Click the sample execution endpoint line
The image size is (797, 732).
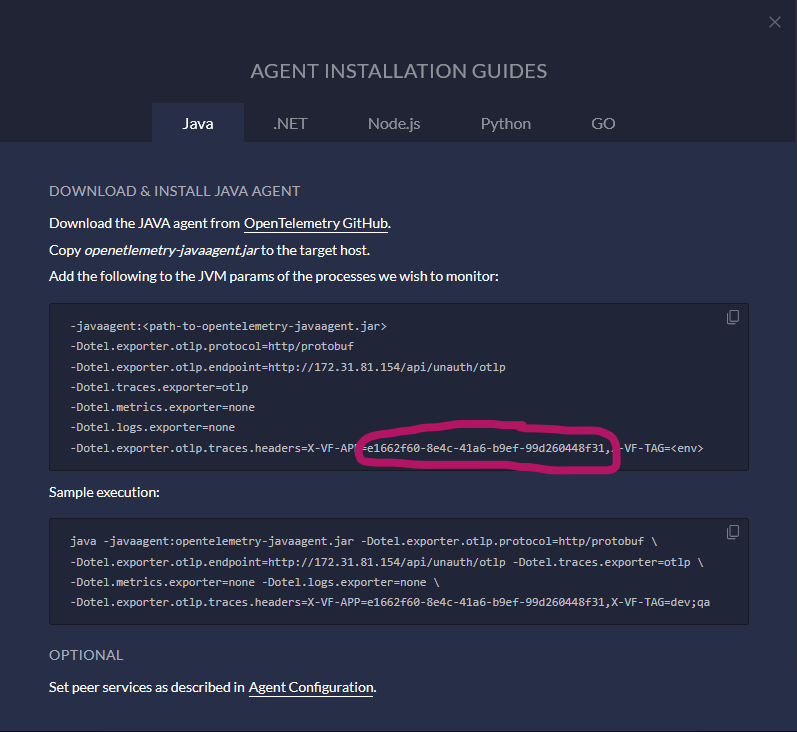tap(387, 562)
